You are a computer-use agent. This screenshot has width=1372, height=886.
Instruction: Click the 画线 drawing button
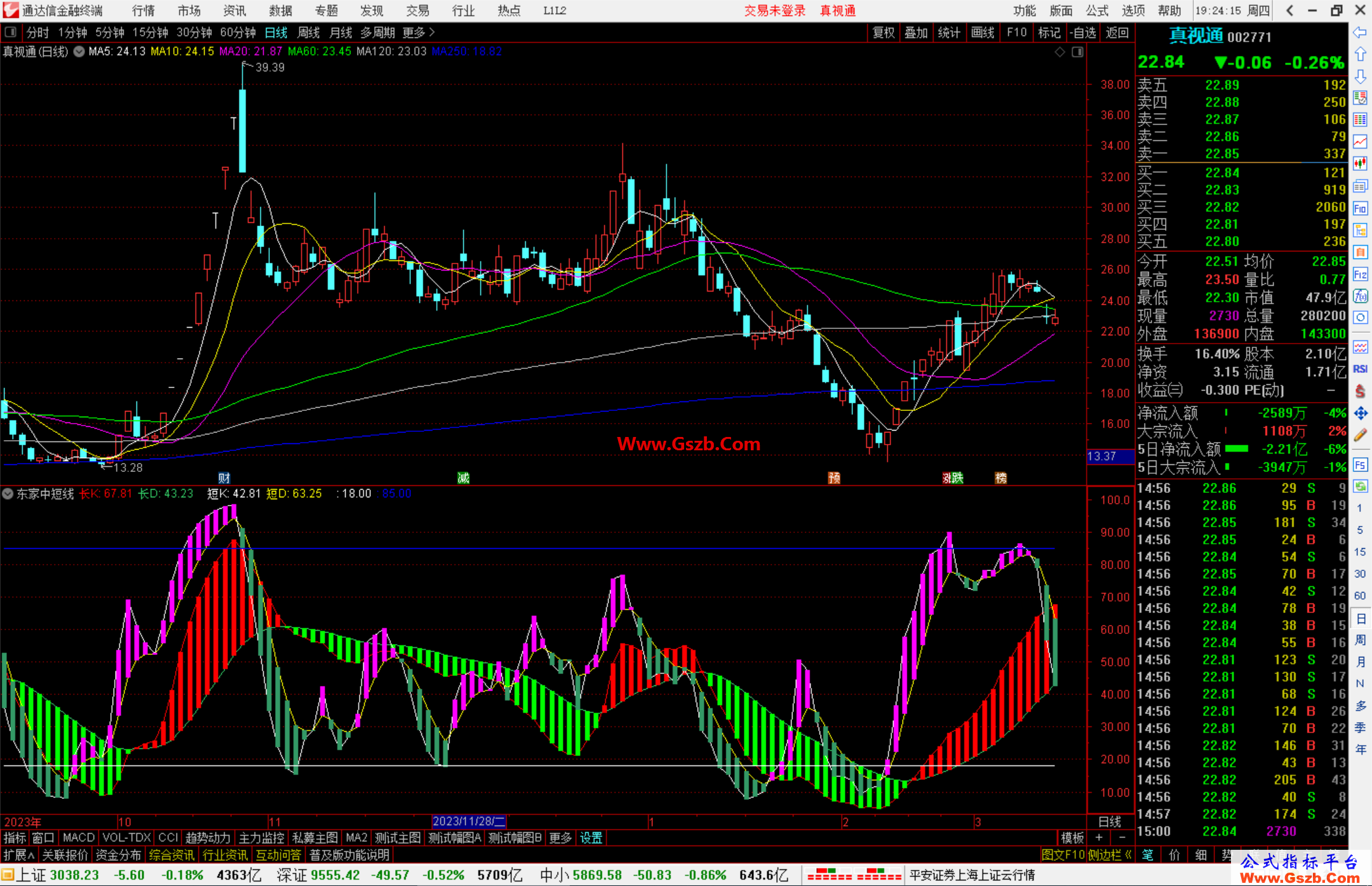point(983,32)
